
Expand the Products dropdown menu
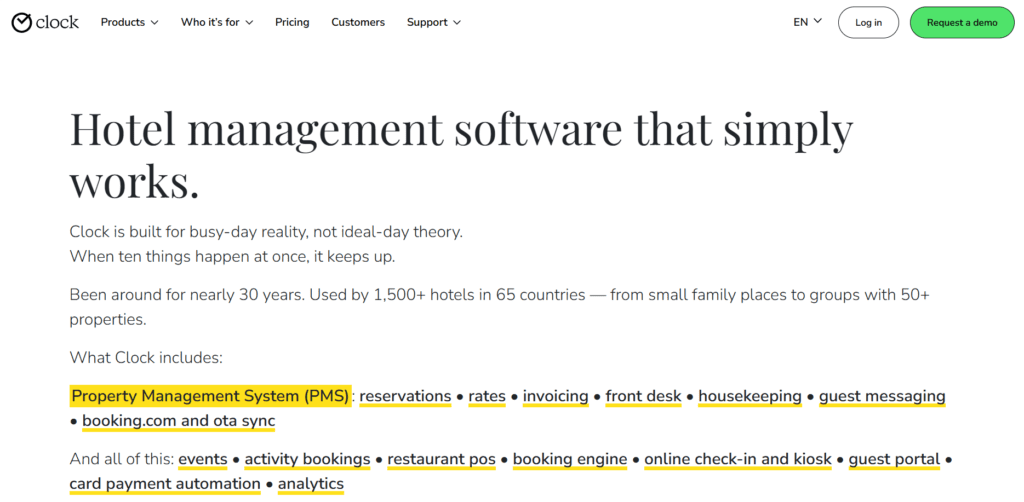(x=129, y=22)
